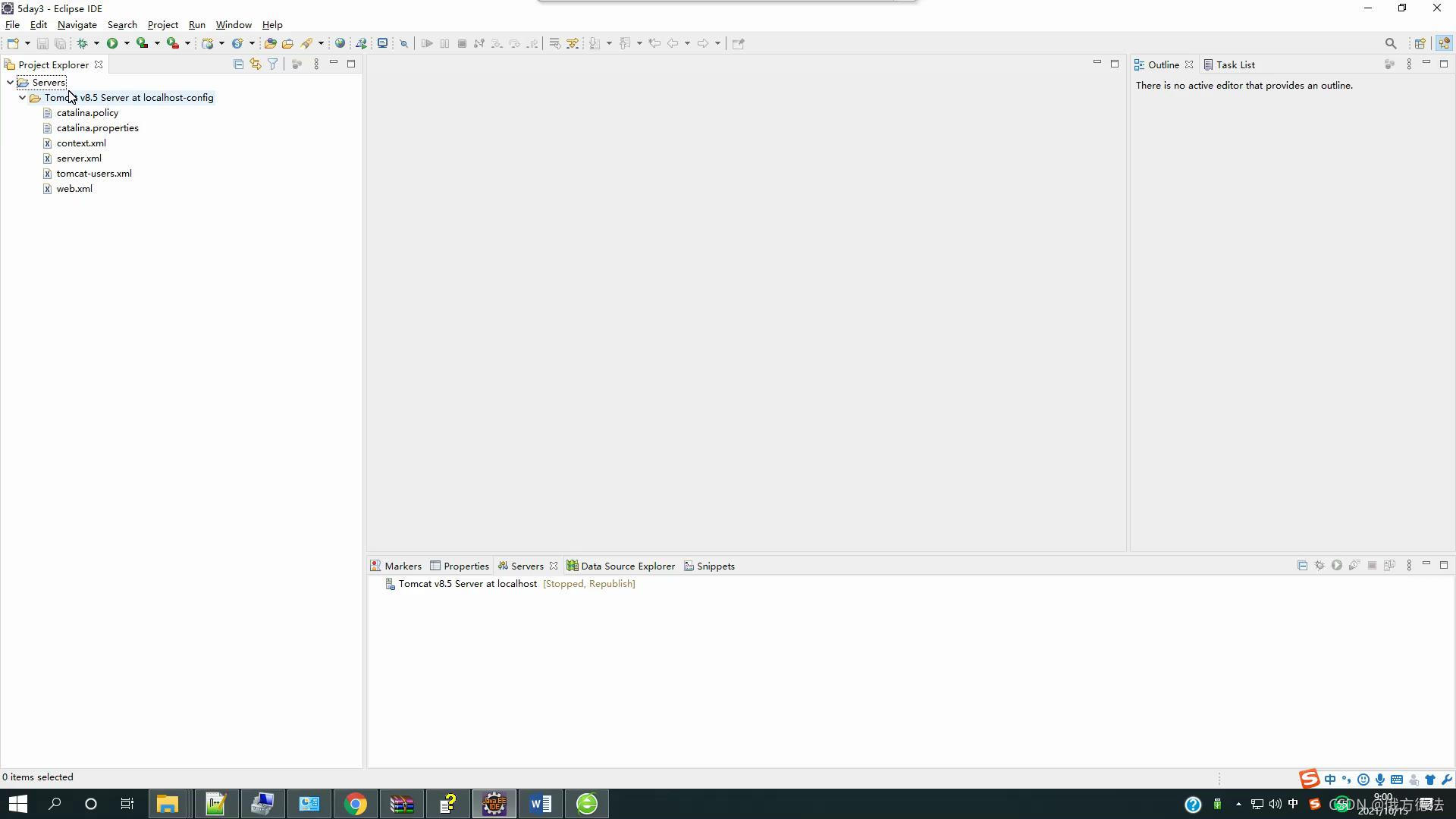The width and height of the screenshot is (1456, 819).
Task: Open the Window menu
Action: pos(234,25)
